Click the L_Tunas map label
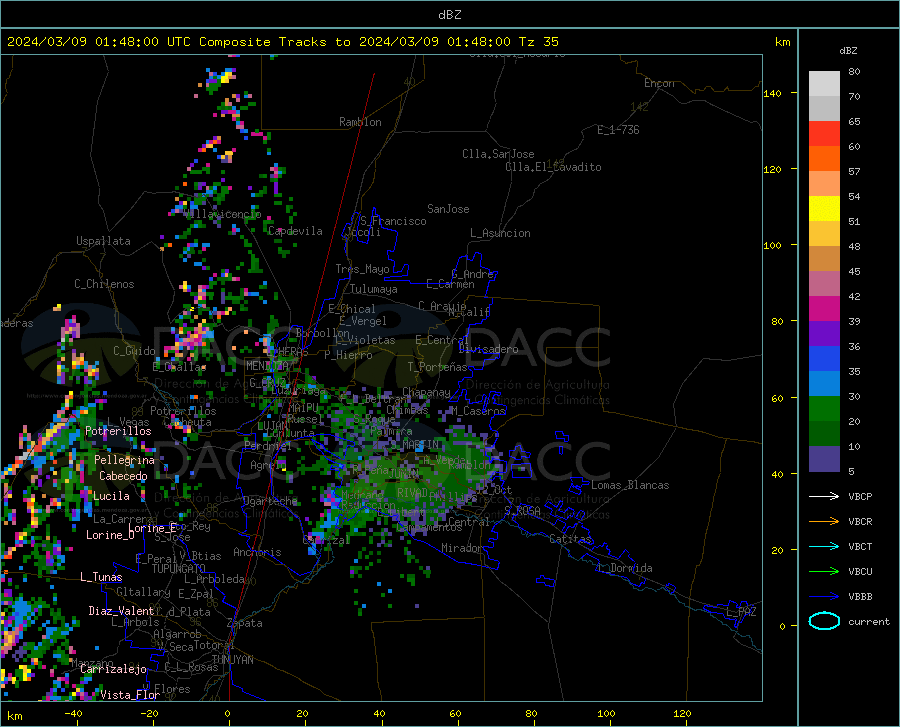The image size is (900, 727). (x=101, y=577)
